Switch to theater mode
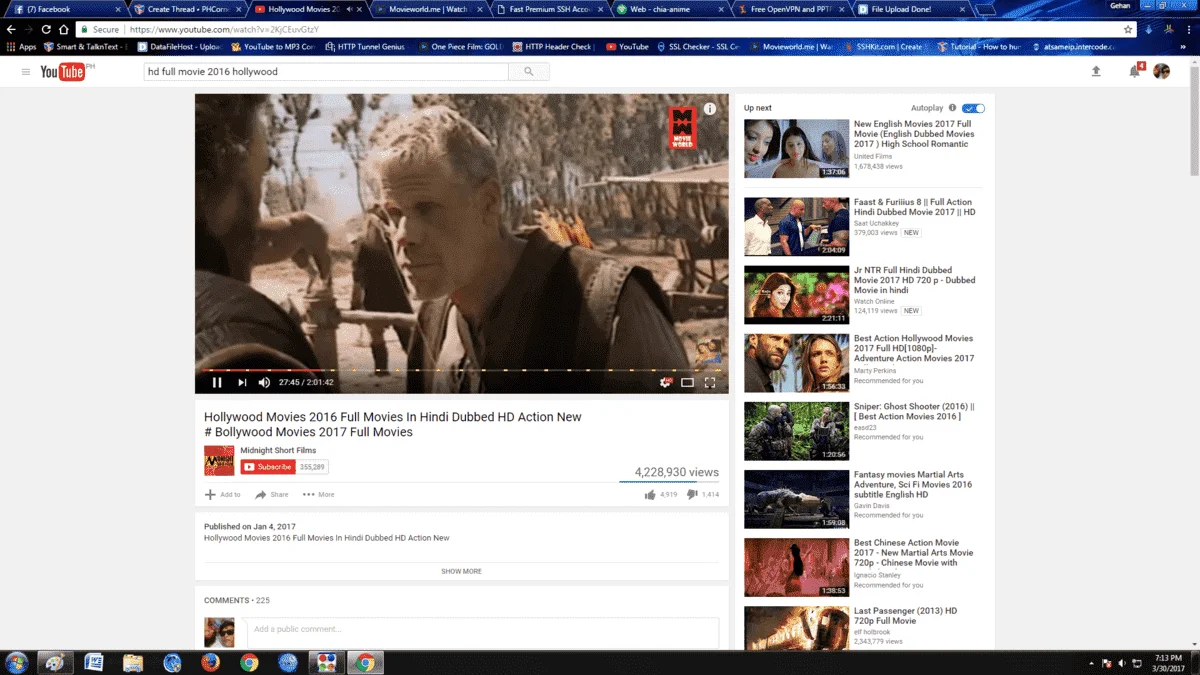 tap(687, 382)
